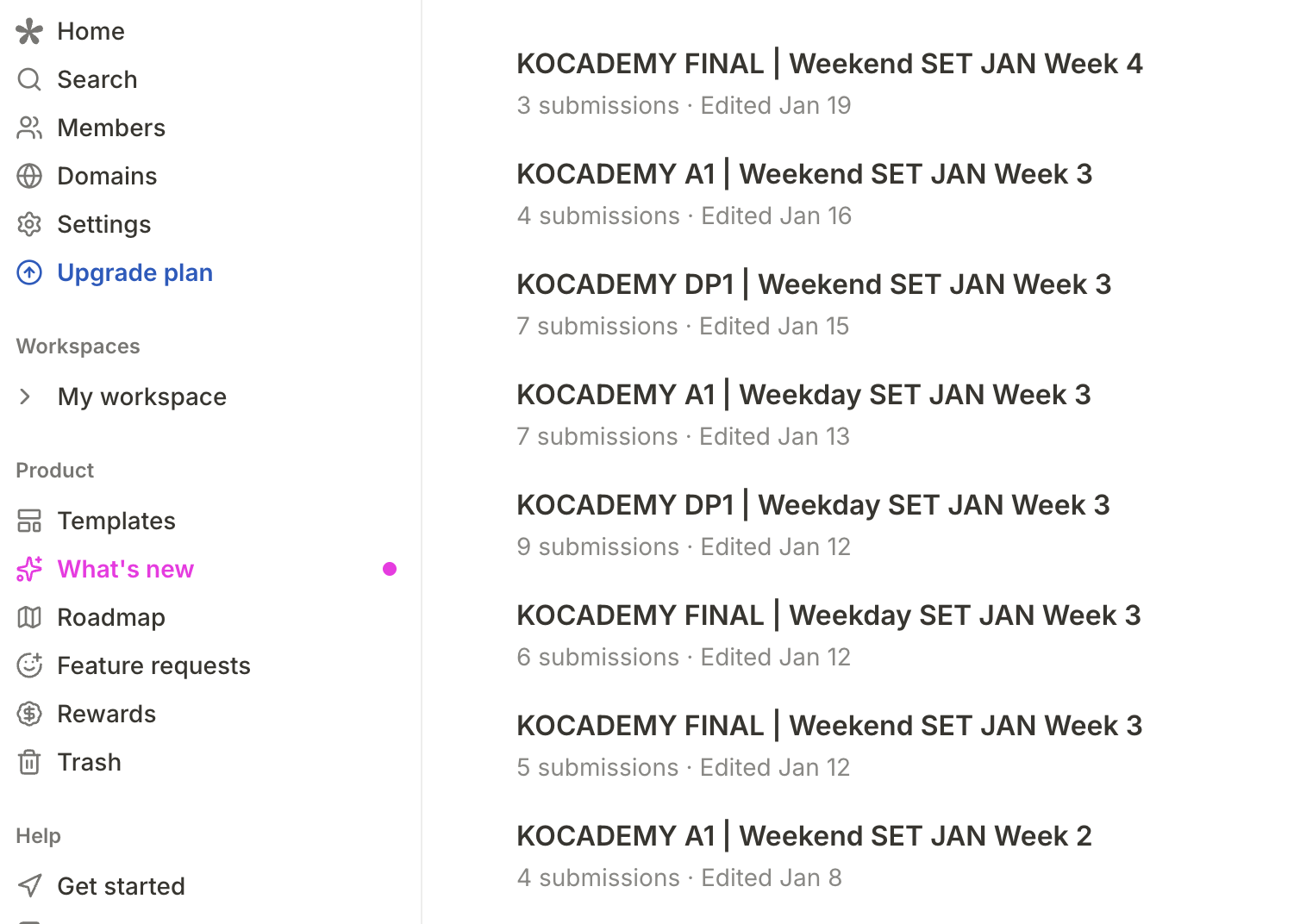Viewport: 1300px width, 924px height.
Task: Click the Roadmap map icon
Action: (29, 618)
